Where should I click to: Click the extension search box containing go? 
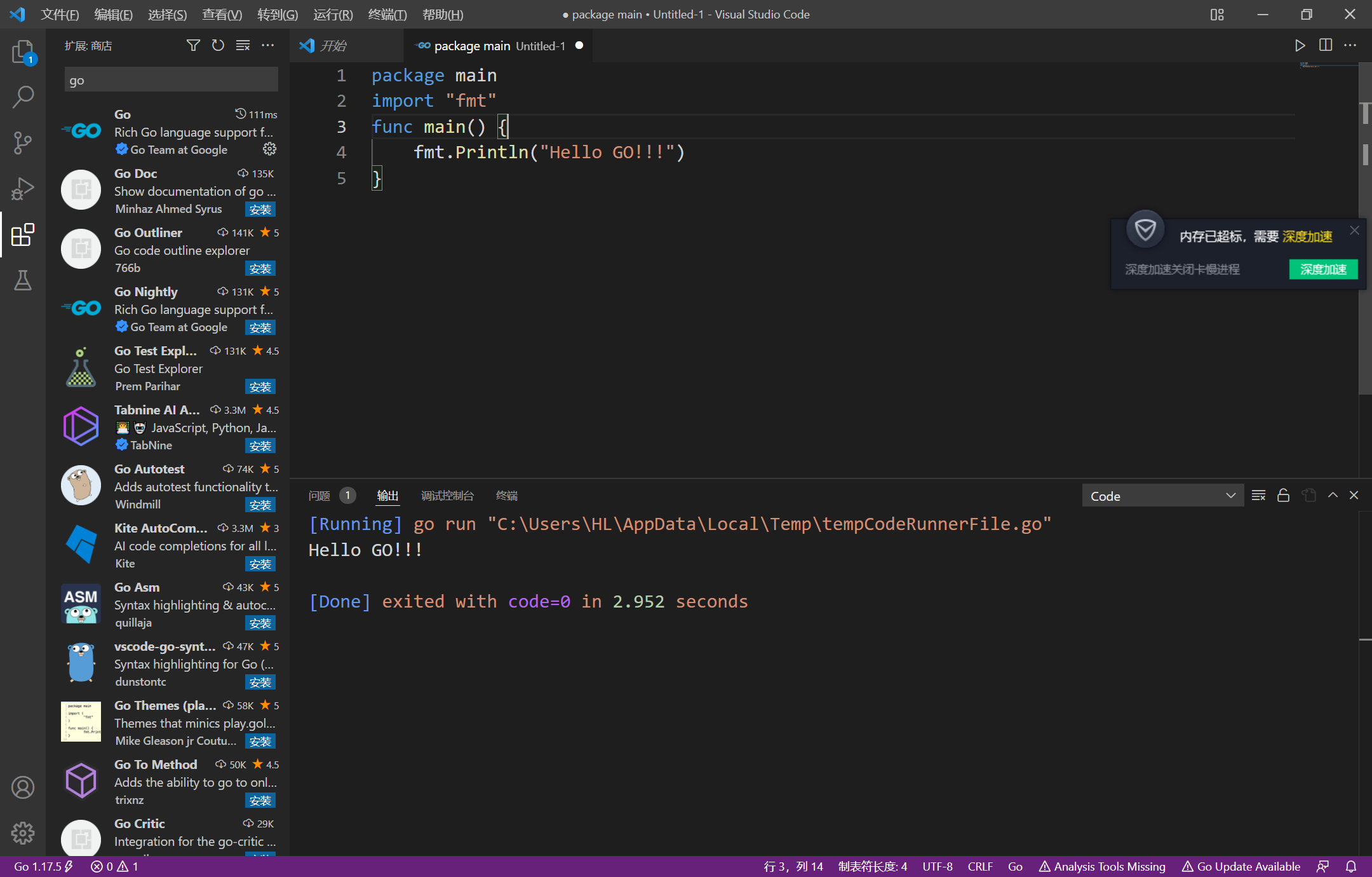pos(171,81)
